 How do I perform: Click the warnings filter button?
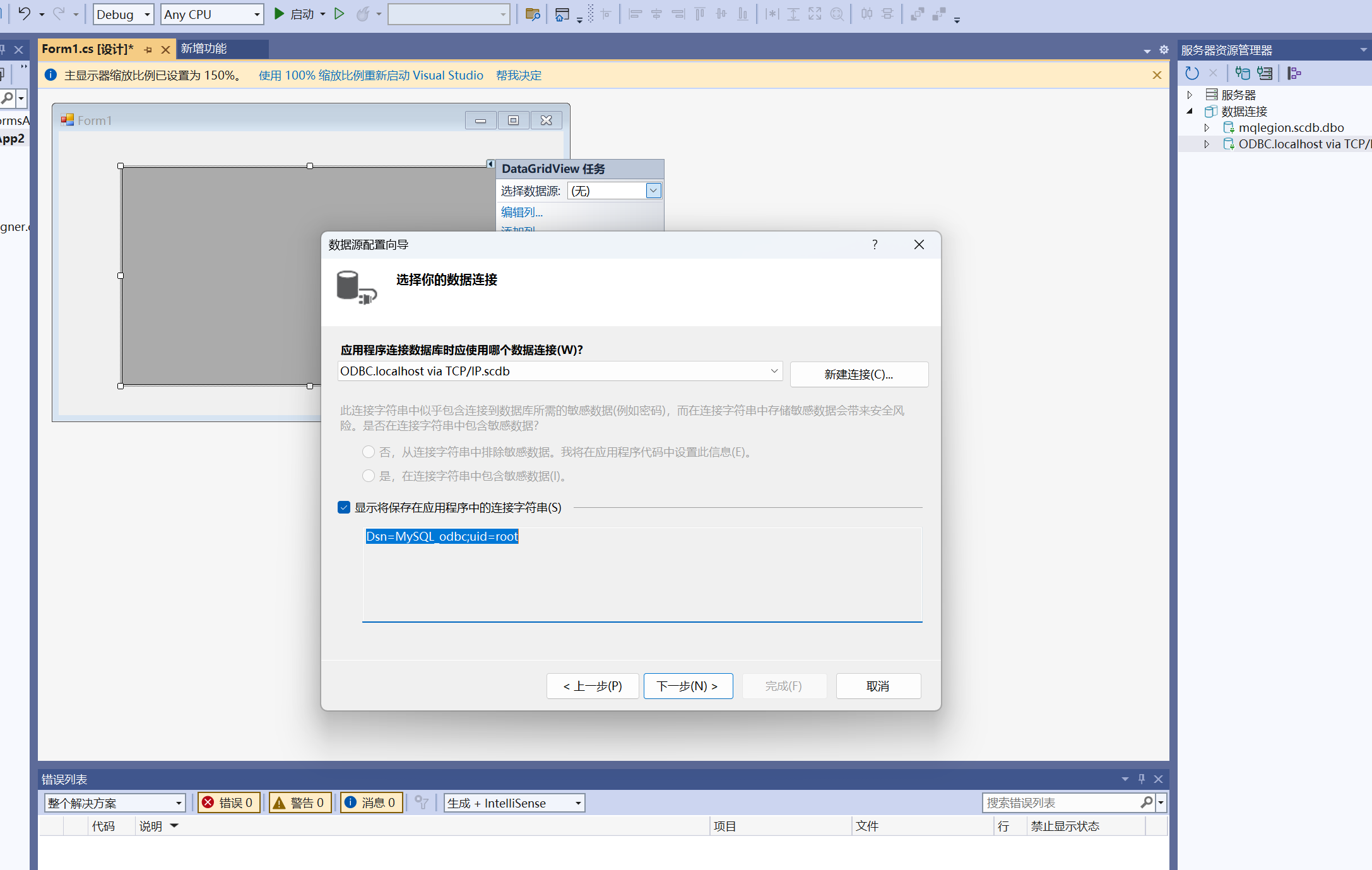(x=300, y=802)
